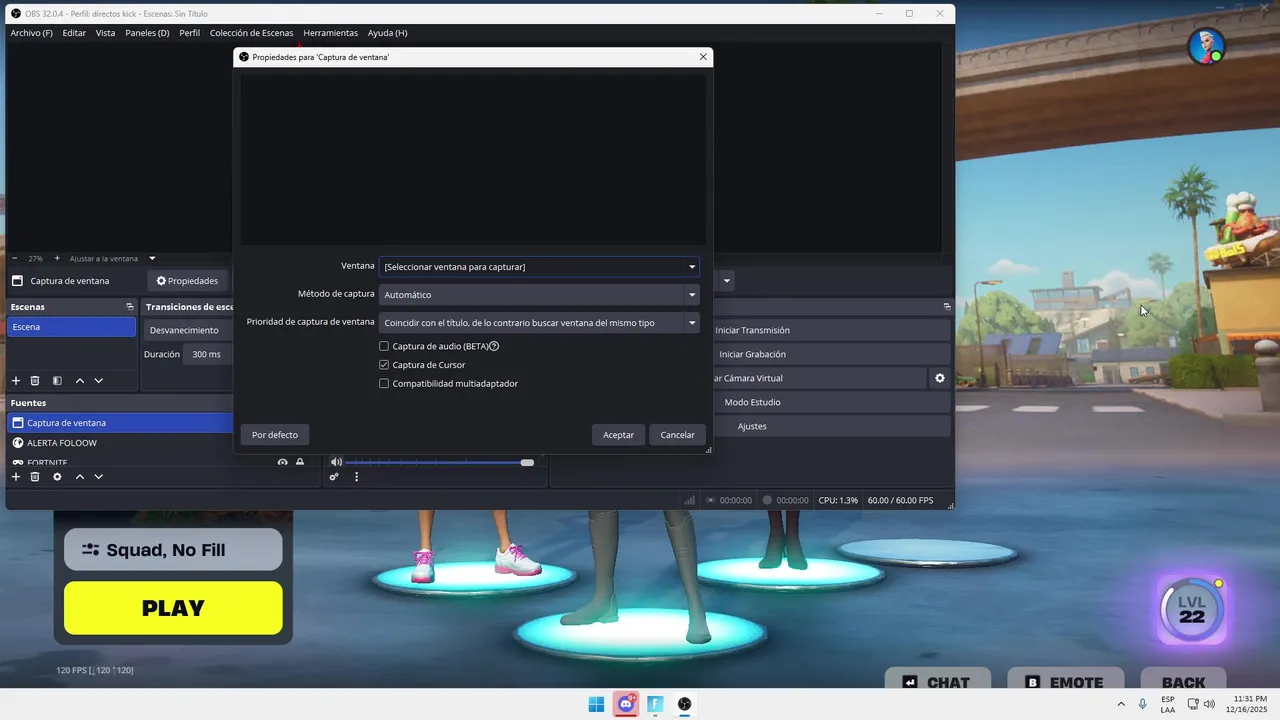Click the lock icon on FORTNITE source
1280x720 pixels.
[300, 463]
